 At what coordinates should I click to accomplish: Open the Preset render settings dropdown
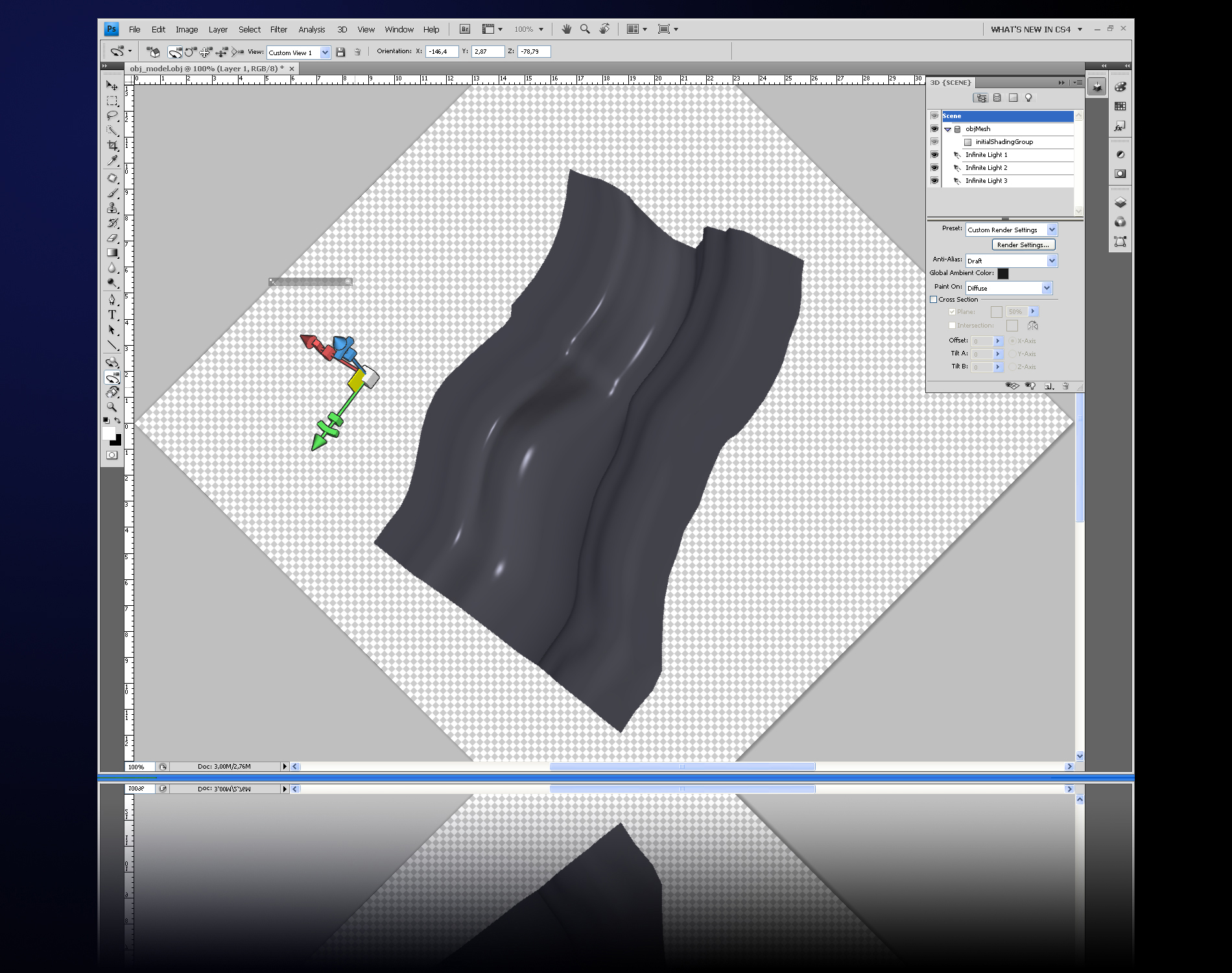tap(1052, 230)
